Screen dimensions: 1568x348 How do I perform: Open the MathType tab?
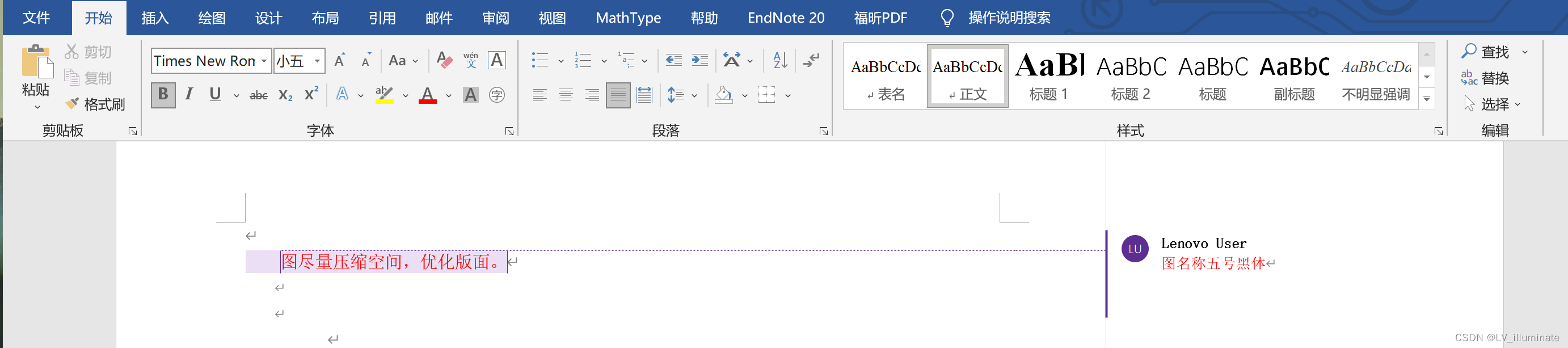click(628, 18)
